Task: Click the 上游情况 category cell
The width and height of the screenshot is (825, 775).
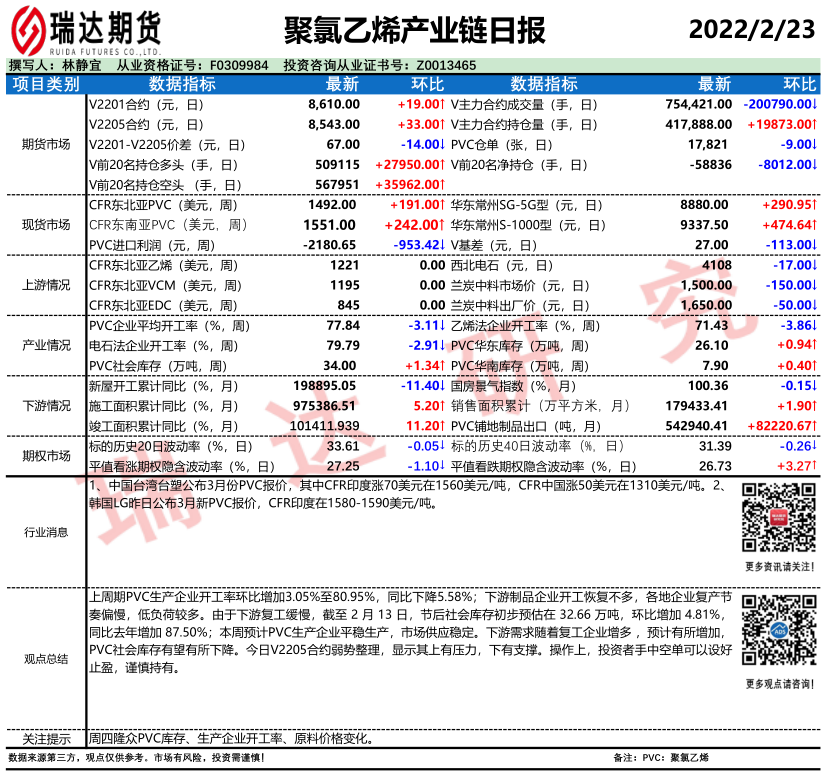Action: pos(46,285)
